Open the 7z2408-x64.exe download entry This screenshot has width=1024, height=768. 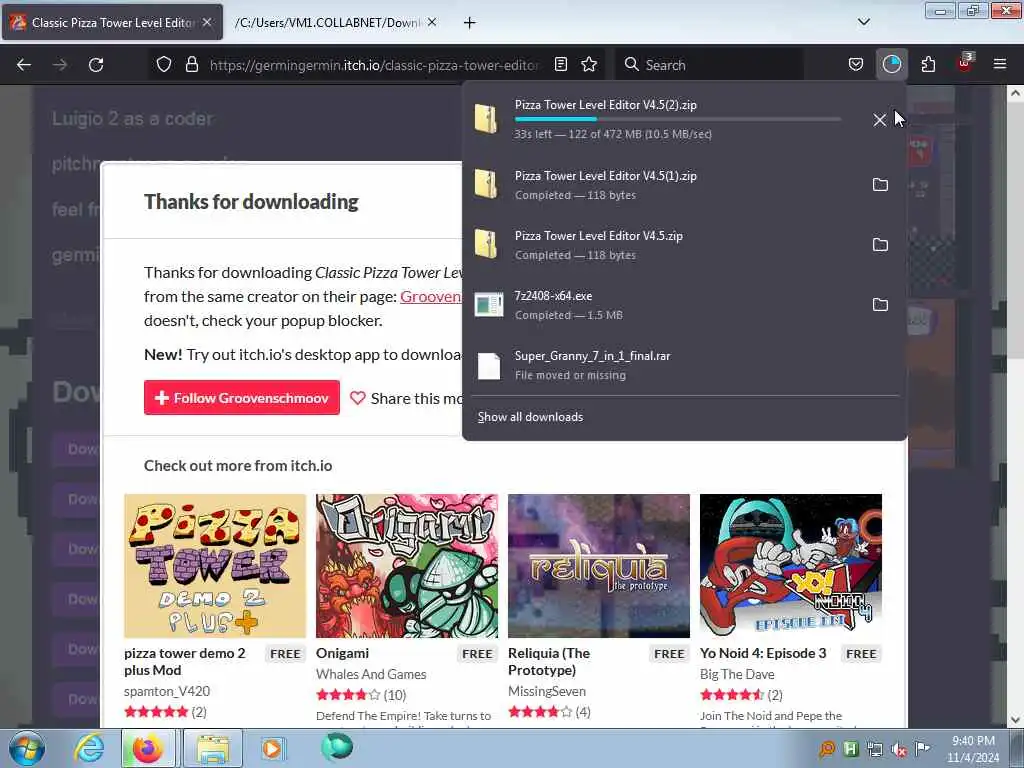tap(663, 305)
